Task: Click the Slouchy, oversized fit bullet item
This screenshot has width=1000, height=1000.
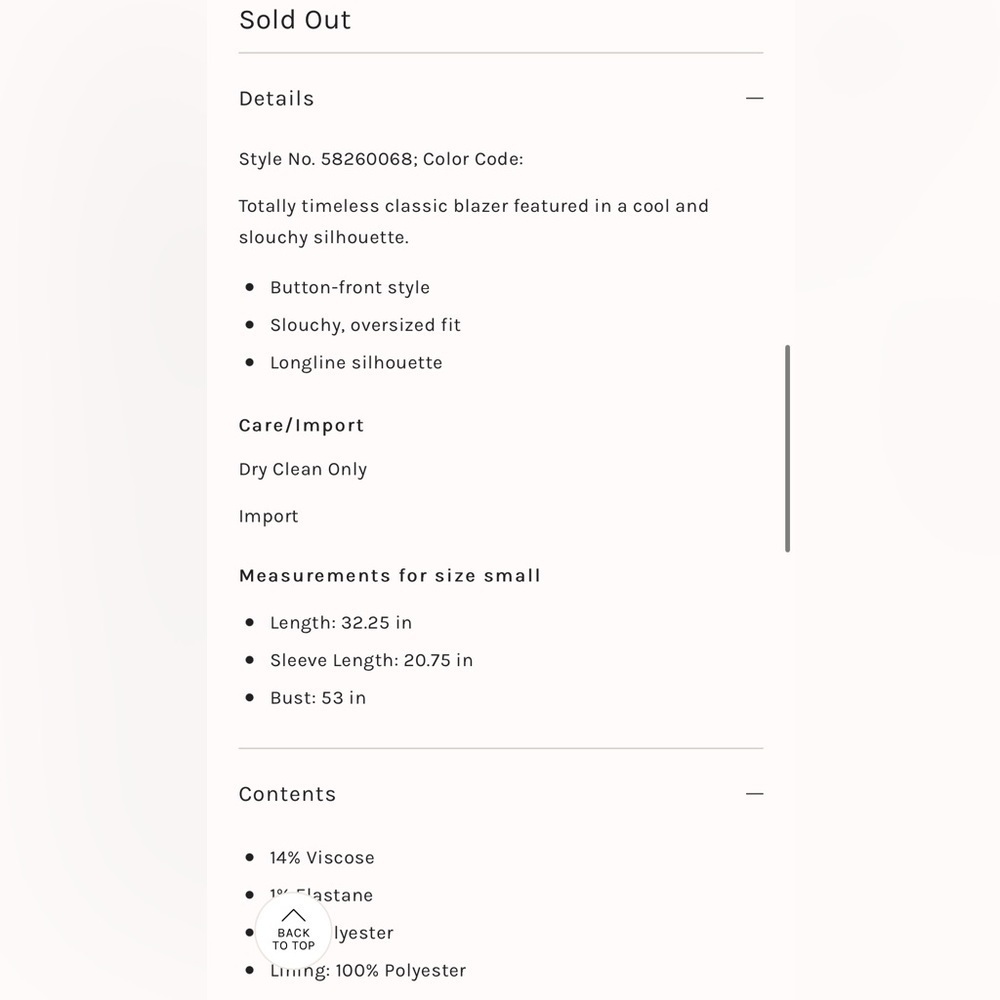Action: [x=365, y=325]
